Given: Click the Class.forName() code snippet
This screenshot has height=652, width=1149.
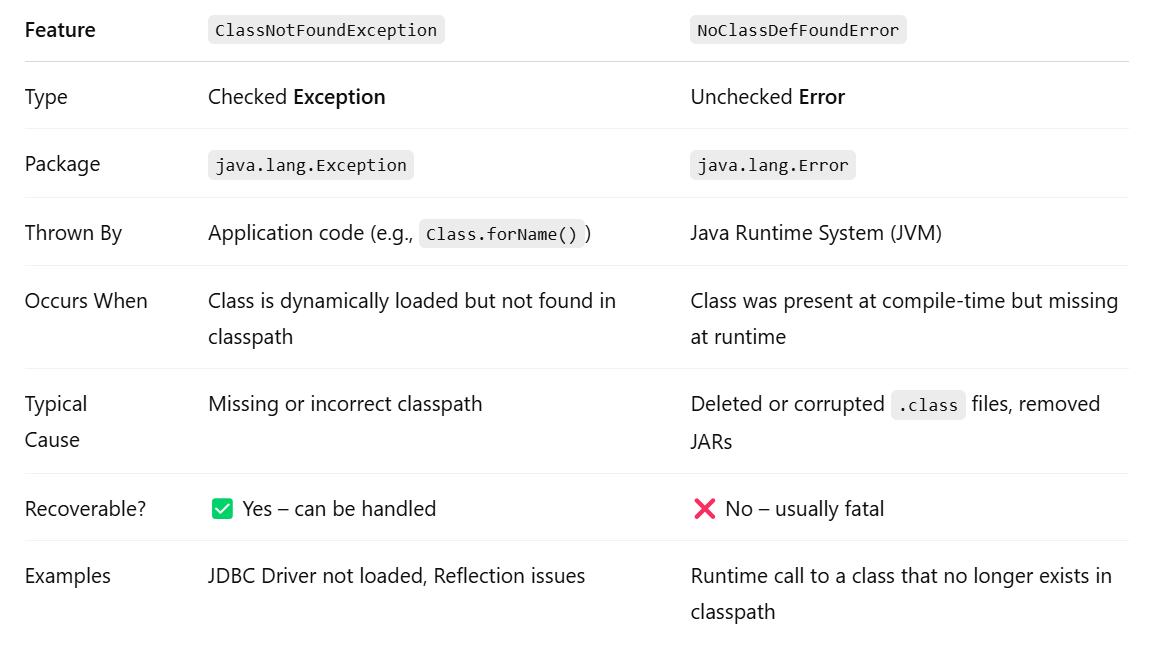Looking at the screenshot, I should click(x=501, y=234).
